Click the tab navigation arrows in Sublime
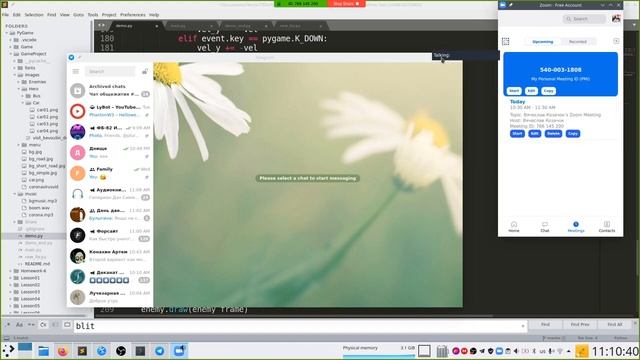 (101, 25)
